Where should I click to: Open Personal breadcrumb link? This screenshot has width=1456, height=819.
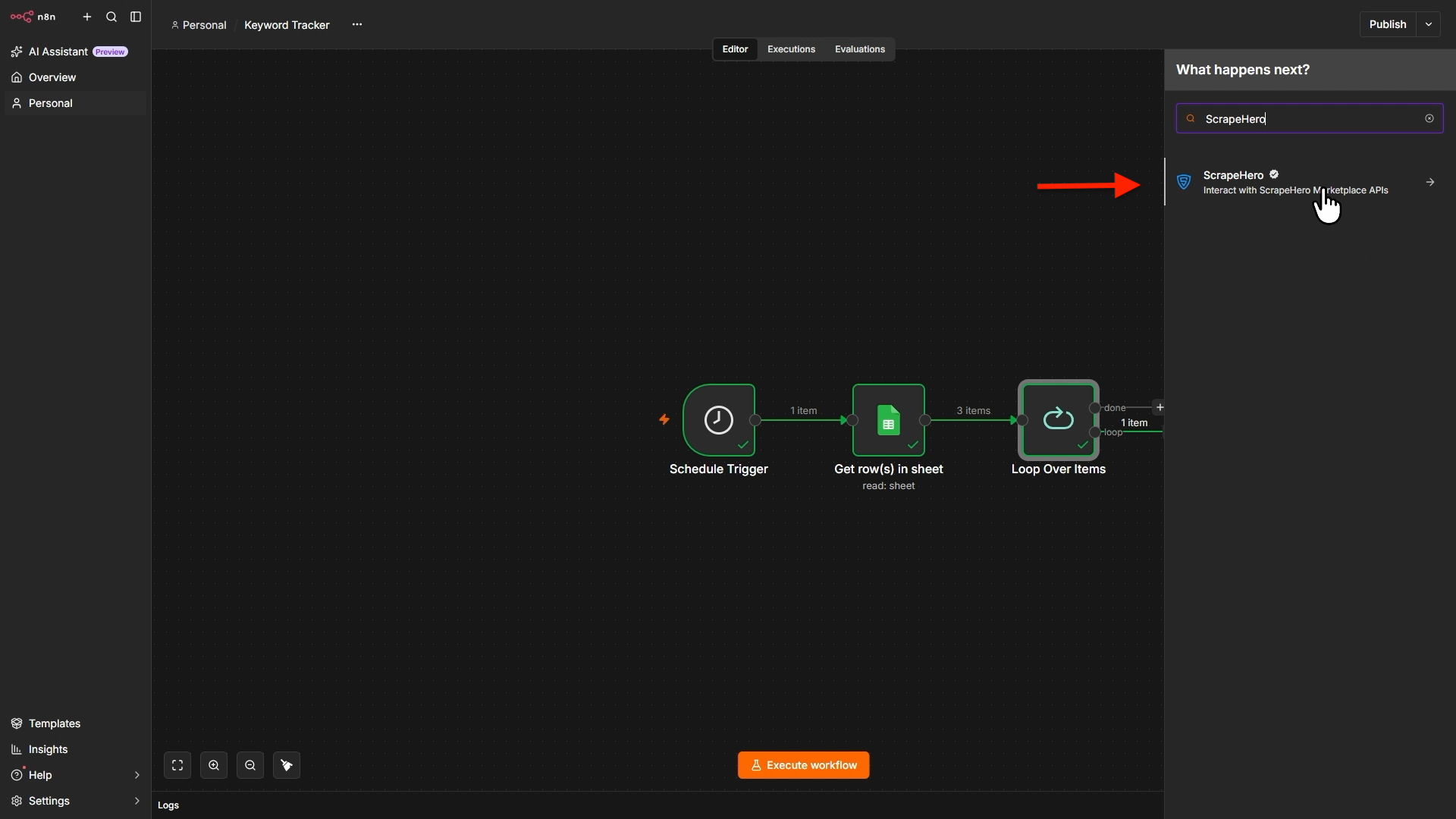click(x=199, y=25)
